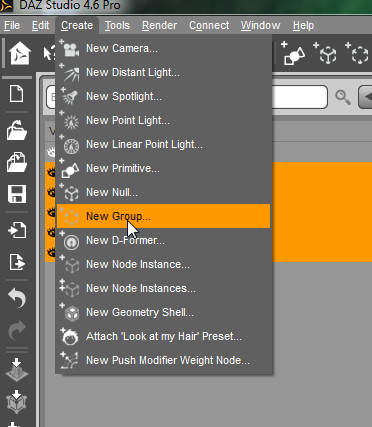Click the Undo arrow icon
372x427 pixels.
[17, 298]
